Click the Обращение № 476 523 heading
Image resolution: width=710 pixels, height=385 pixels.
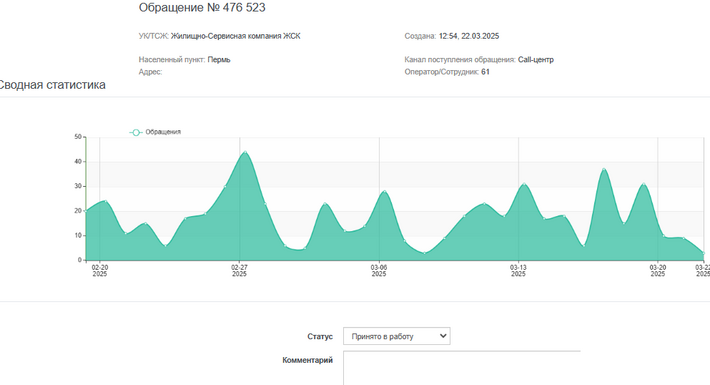tap(202, 8)
